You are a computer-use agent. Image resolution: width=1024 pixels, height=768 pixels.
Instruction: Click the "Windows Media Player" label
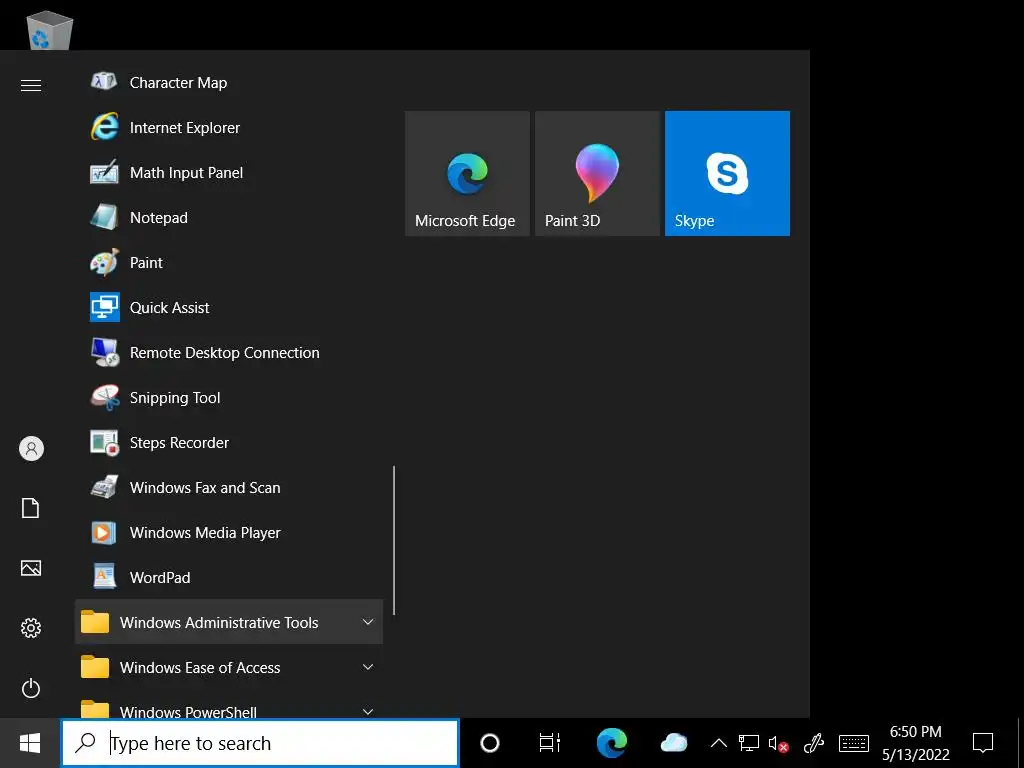click(205, 533)
